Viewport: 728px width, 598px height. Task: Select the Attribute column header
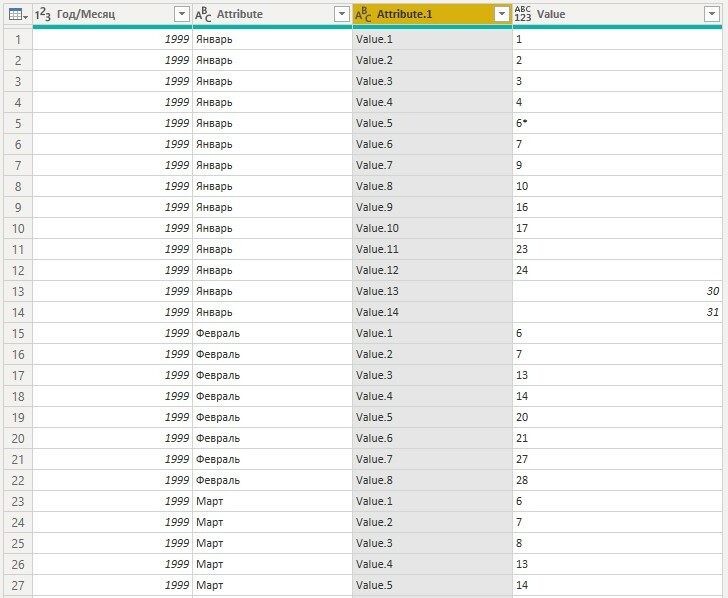click(273, 14)
